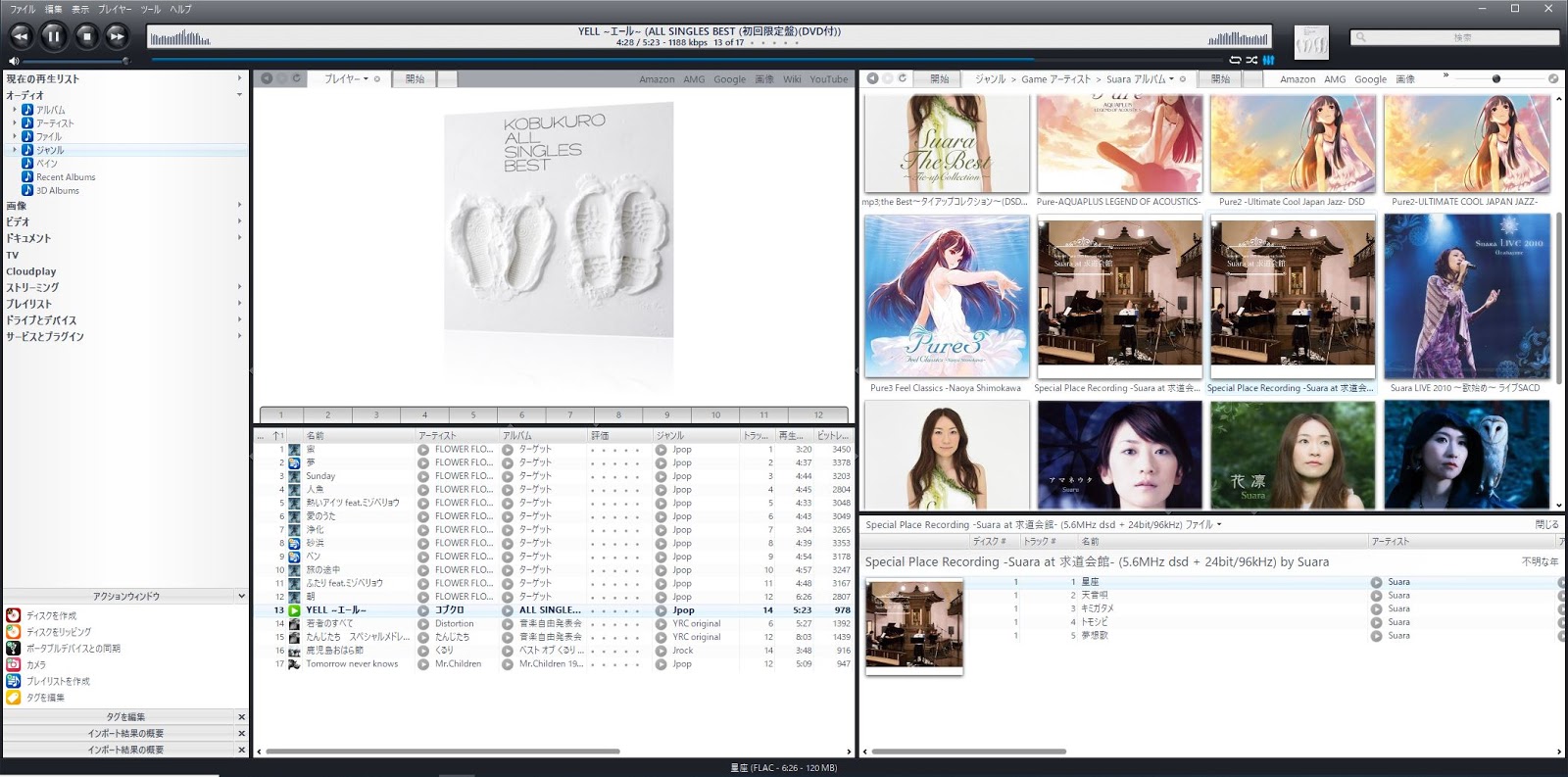
Task: Click the ディスクをリッピング rip icon
Action: [13, 632]
